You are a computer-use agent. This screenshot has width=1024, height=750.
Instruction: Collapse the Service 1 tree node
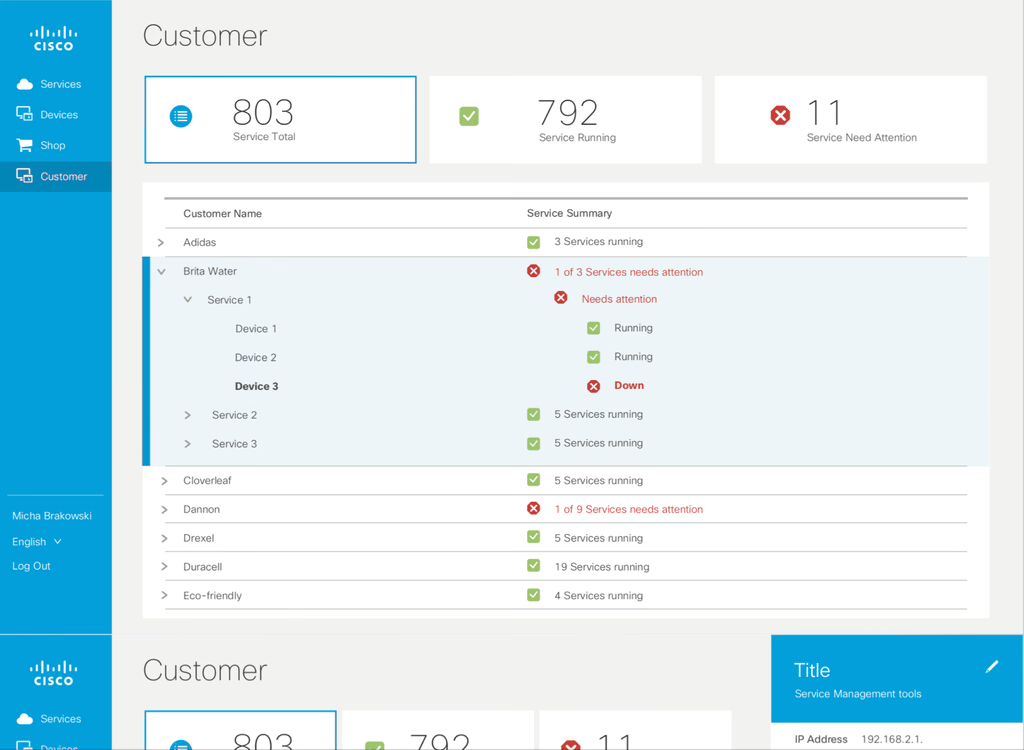[187, 300]
